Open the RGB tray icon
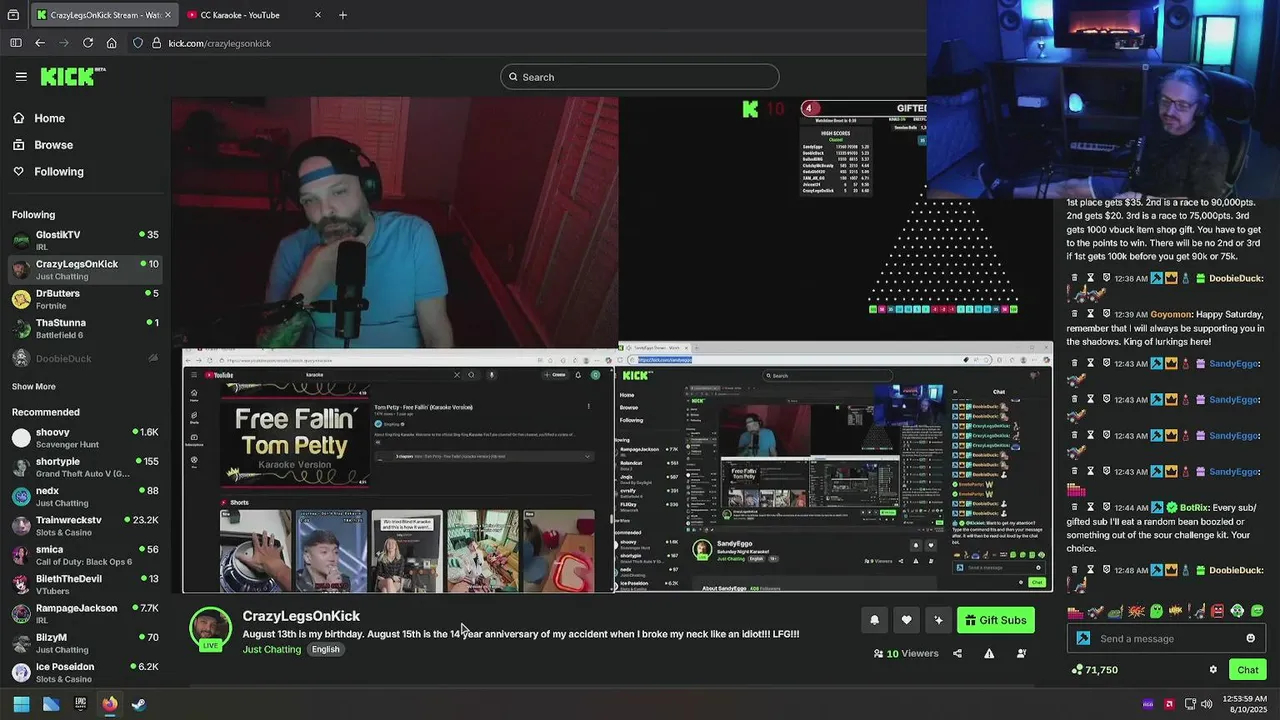 (x=1148, y=704)
